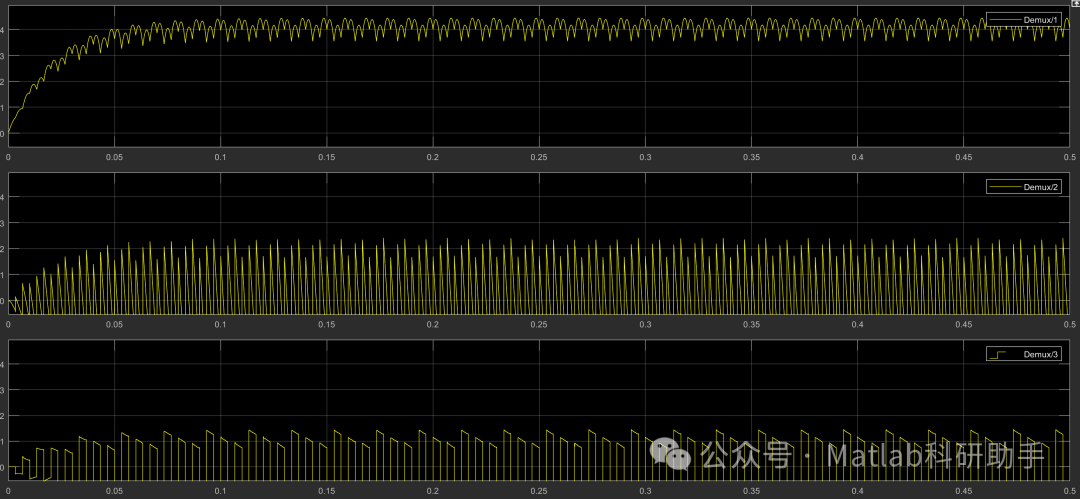Click the Demux/1 legend entry
This screenshot has width=1080, height=499.
click(1026, 20)
